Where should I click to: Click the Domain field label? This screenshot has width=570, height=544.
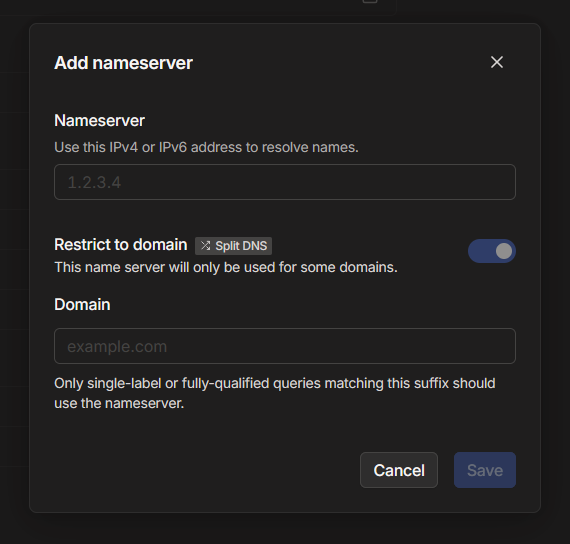[82, 304]
